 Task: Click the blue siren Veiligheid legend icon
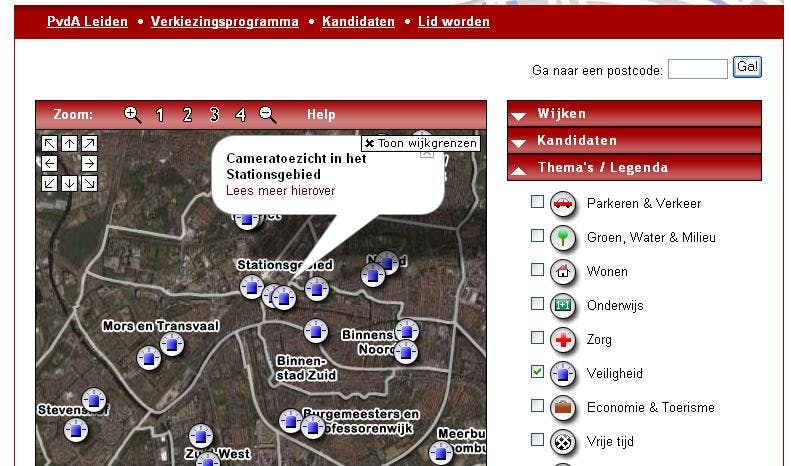click(562, 374)
